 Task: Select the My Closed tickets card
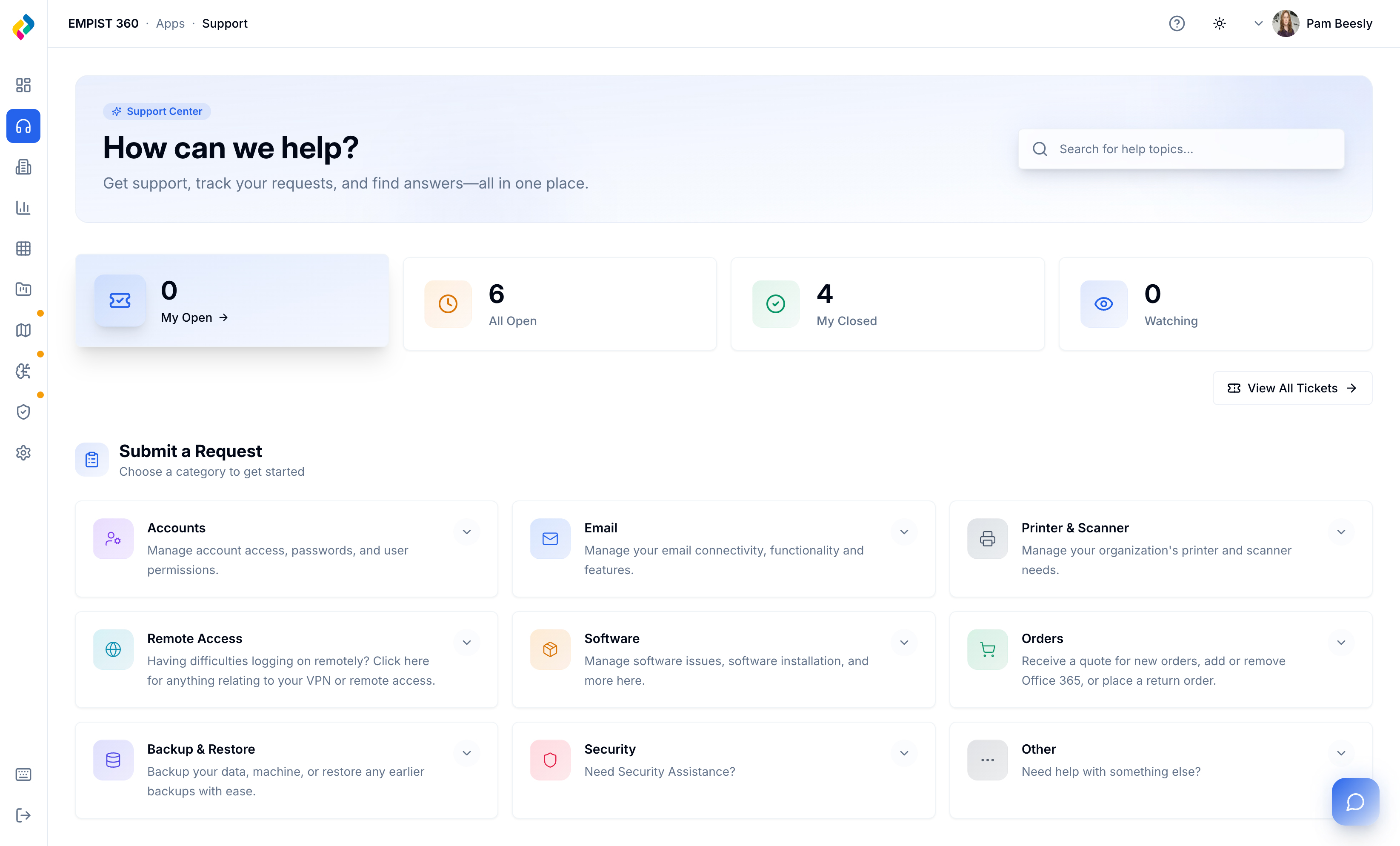click(887, 304)
